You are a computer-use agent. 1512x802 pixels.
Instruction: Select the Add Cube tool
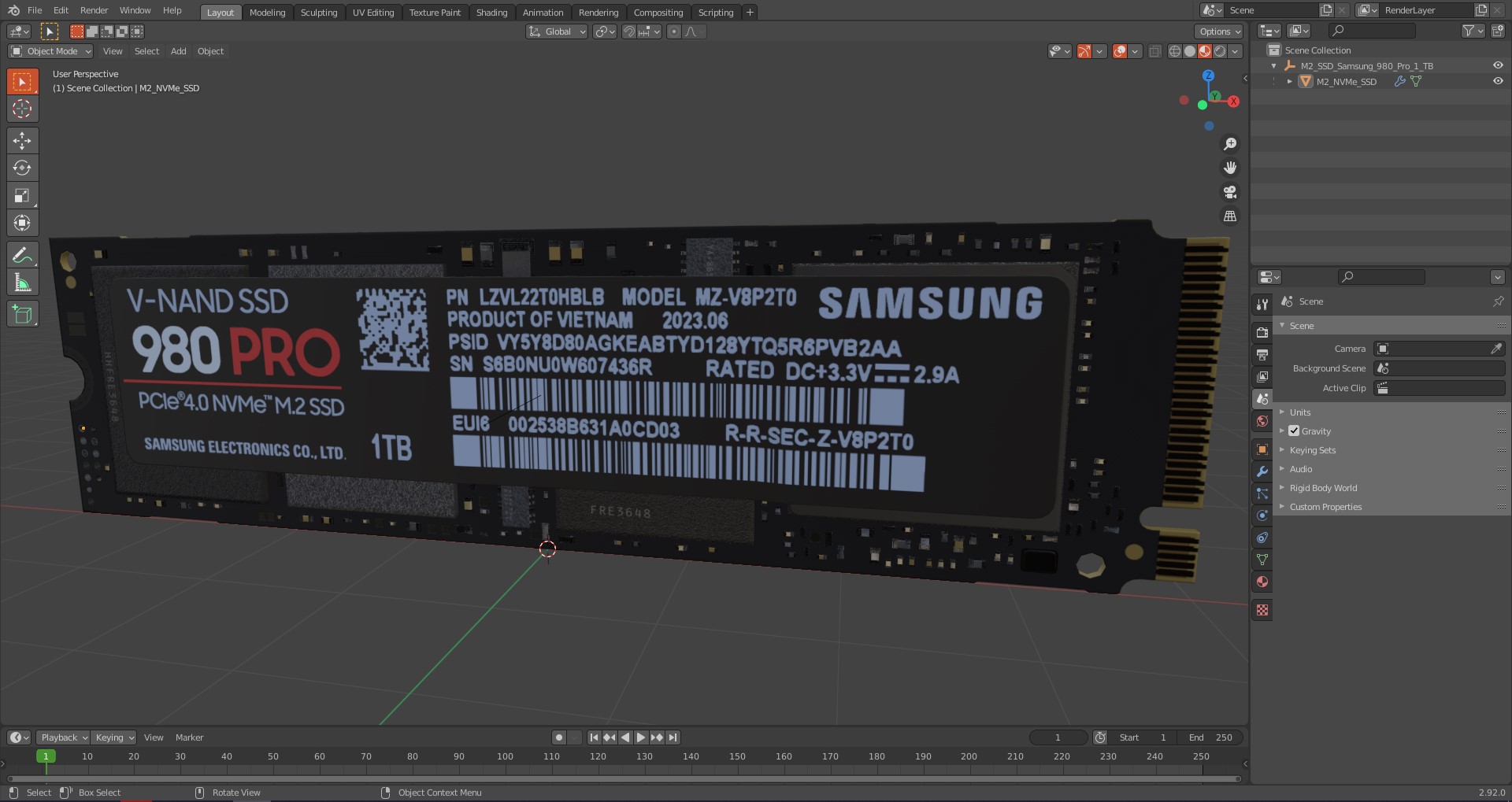pyautogui.click(x=22, y=315)
